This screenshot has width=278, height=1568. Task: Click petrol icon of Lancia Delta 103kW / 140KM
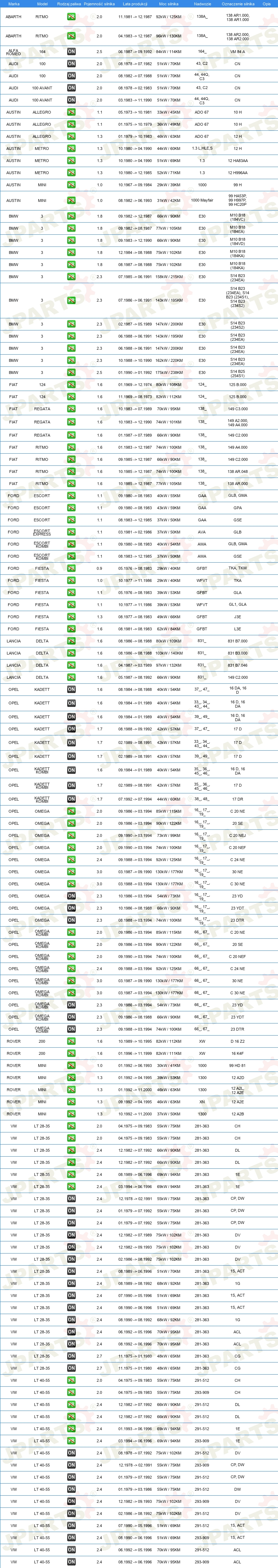71,653
